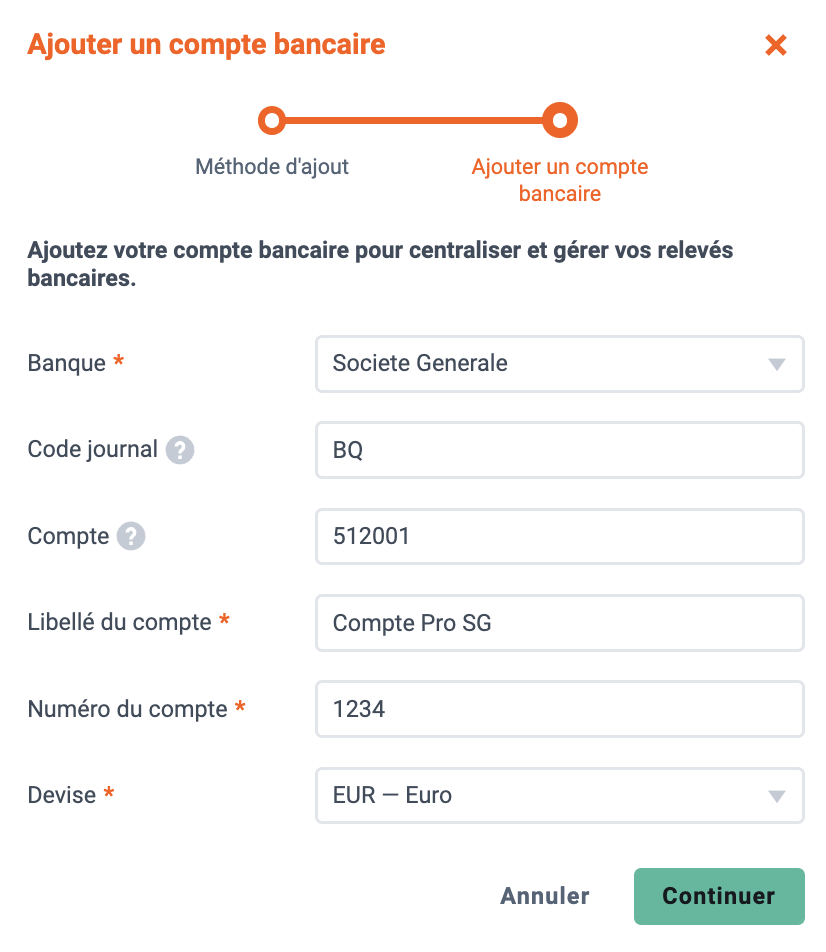Select the EUR — Euro currency field
Viewport: 826px width, 952px height.
(559, 795)
